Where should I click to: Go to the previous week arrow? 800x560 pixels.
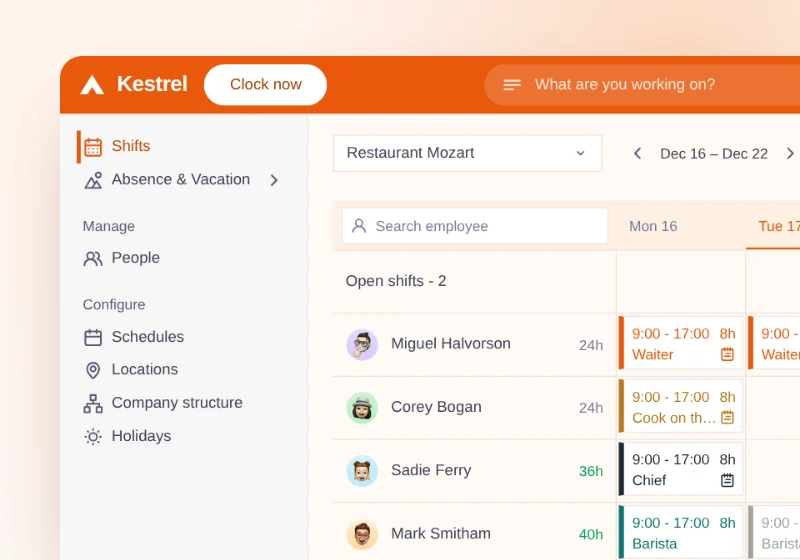pyautogui.click(x=637, y=154)
